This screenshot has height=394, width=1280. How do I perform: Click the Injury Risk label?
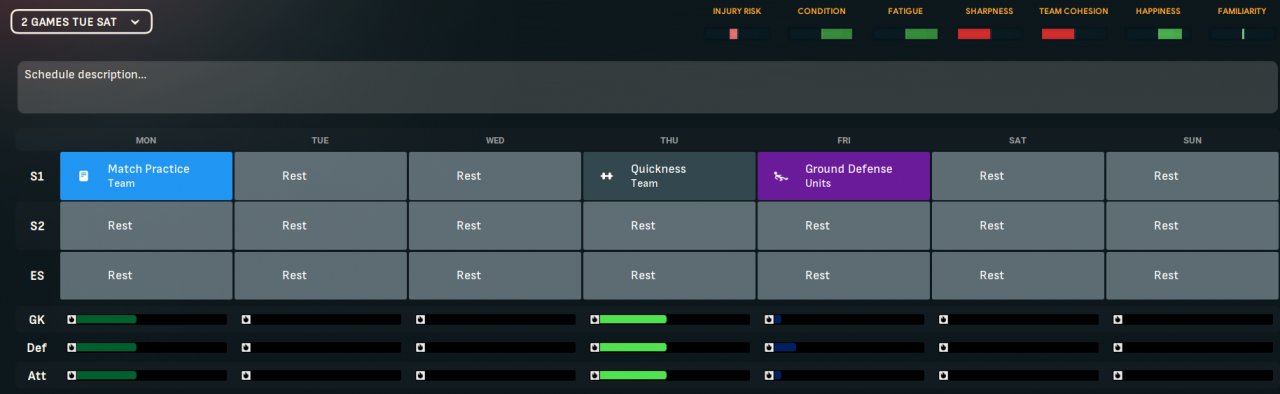tap(737, 11)
